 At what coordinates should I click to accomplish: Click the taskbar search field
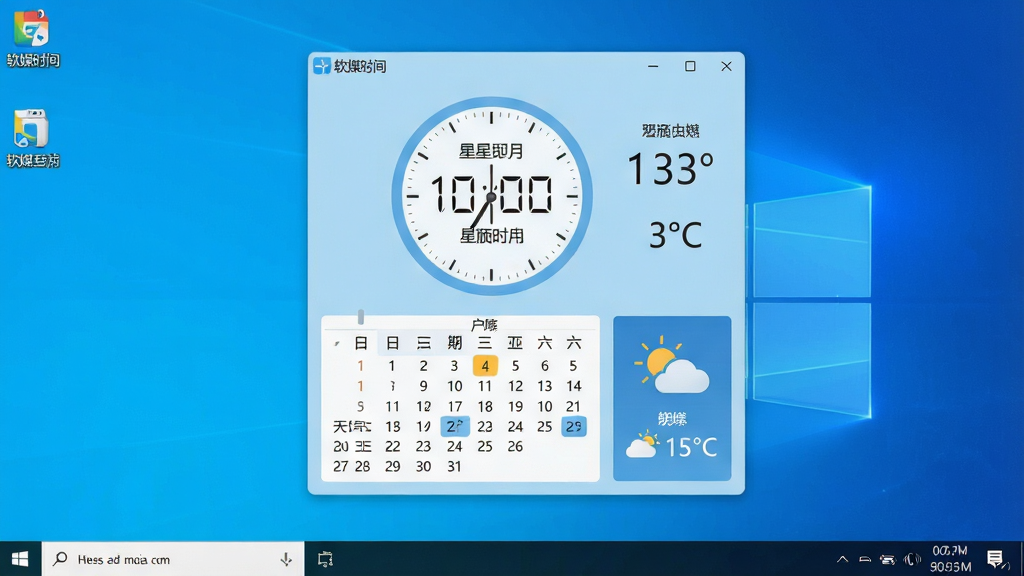coord(173,559)
